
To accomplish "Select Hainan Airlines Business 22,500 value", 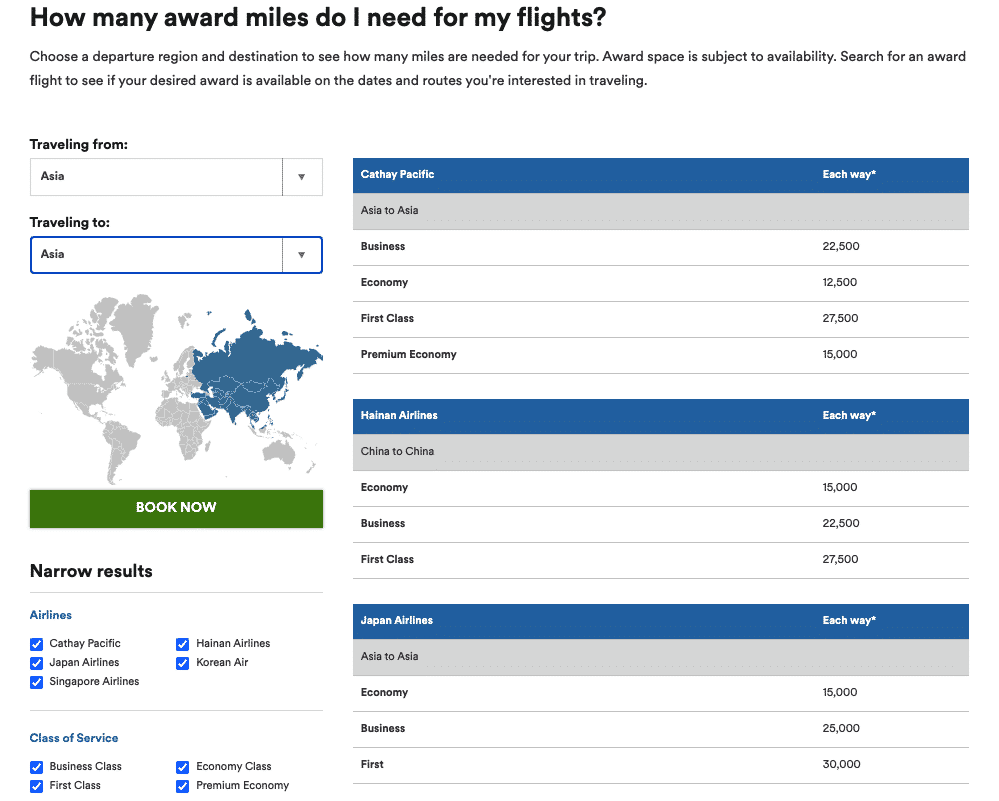I will pos(840,523).
